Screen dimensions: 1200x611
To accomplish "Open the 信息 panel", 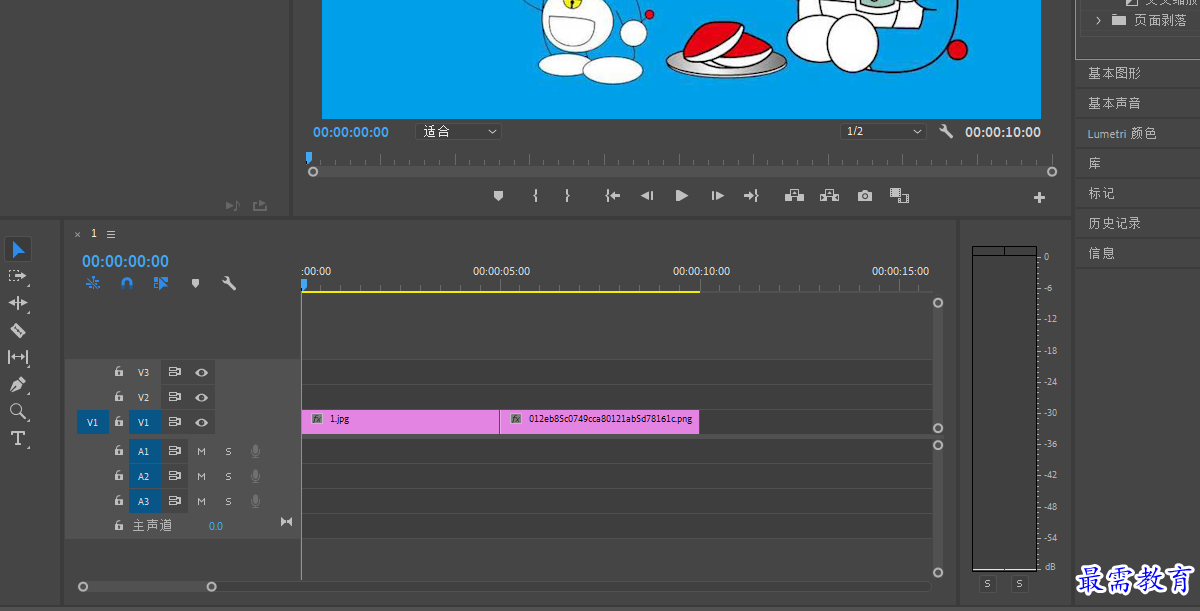I will pos(1101,253).
